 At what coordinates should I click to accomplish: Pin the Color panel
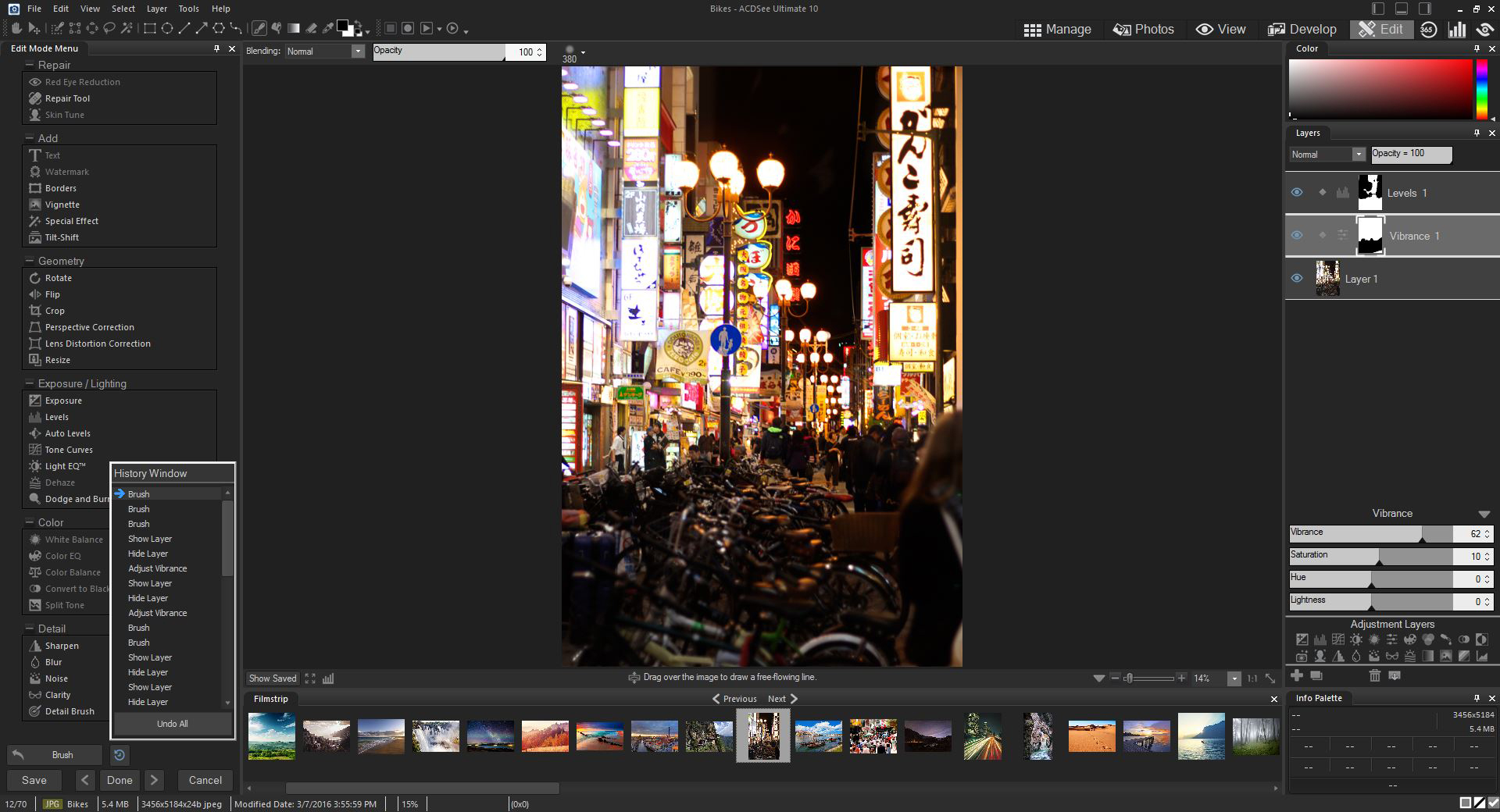[1477, 48]
